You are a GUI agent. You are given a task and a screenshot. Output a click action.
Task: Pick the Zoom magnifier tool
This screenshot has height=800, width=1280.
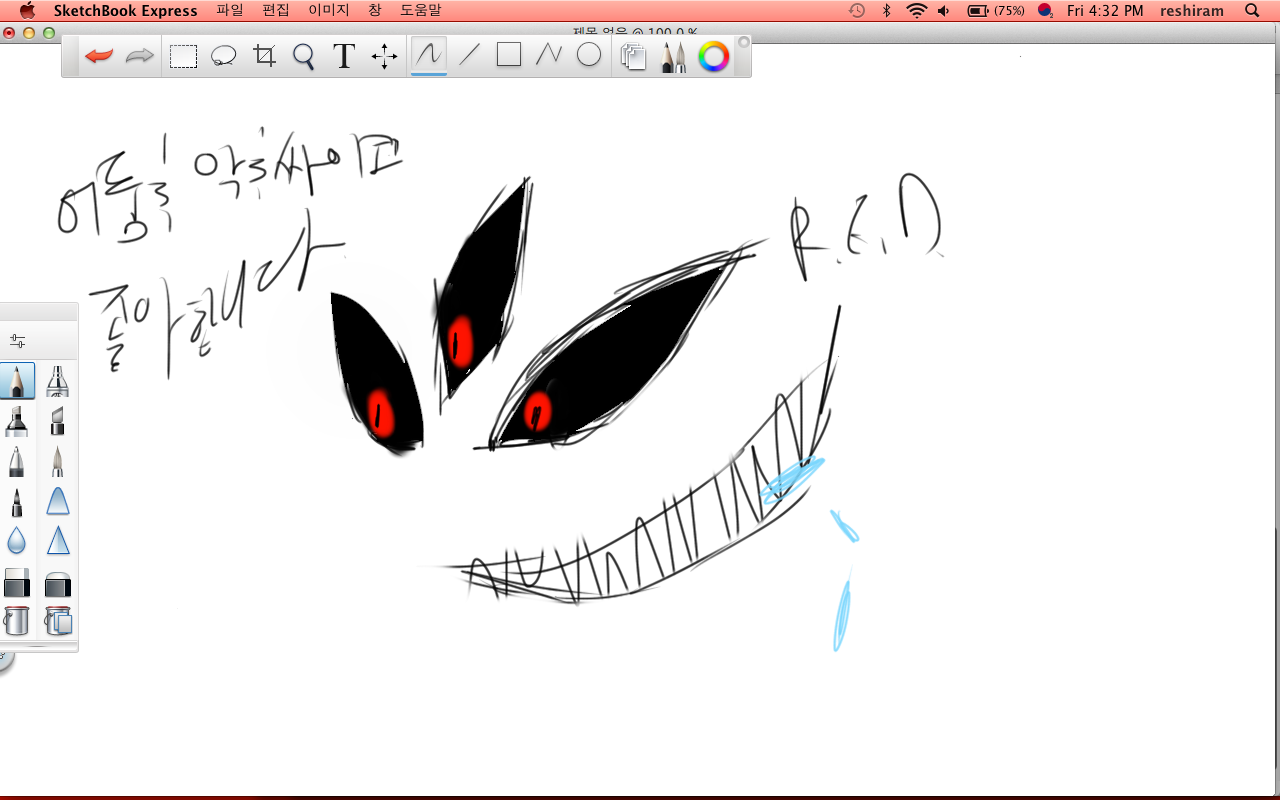click(304, 56)
